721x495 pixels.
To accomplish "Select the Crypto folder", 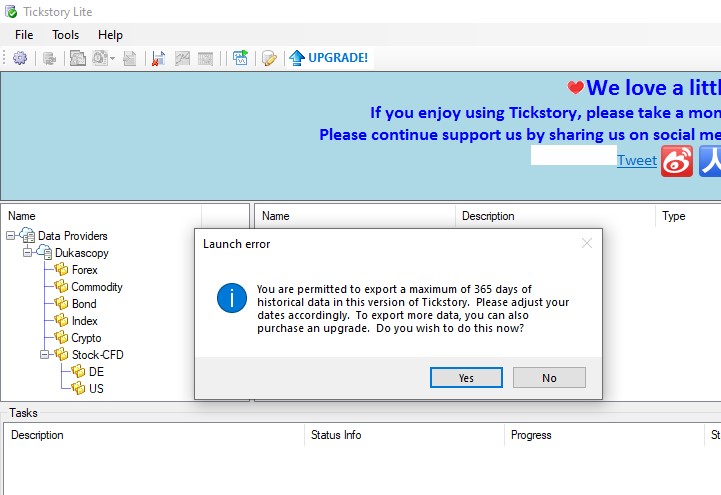I will (x=86, y=338).
